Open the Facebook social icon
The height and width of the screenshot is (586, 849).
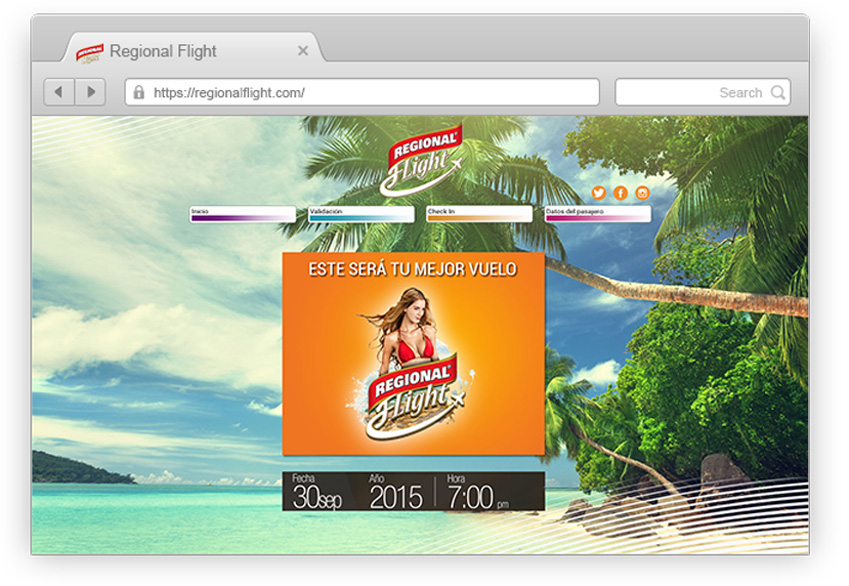(620, 193)
